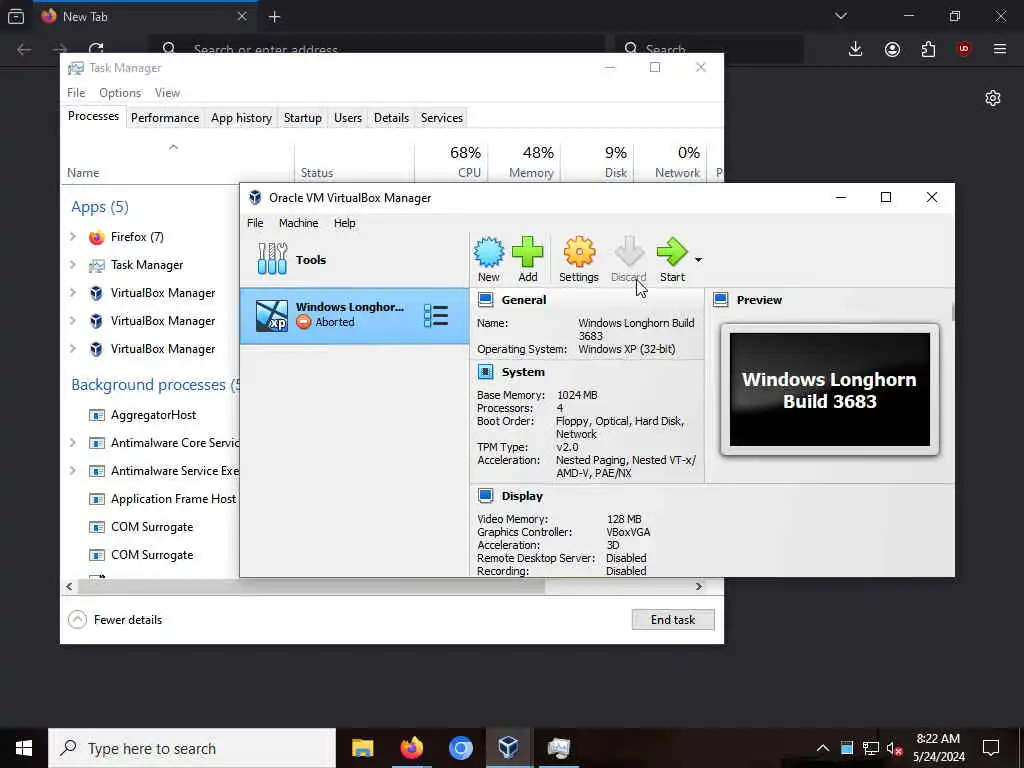Sort processes by Disk column
Viewport: 1024px width, 768px height.
tap(597, 162)
